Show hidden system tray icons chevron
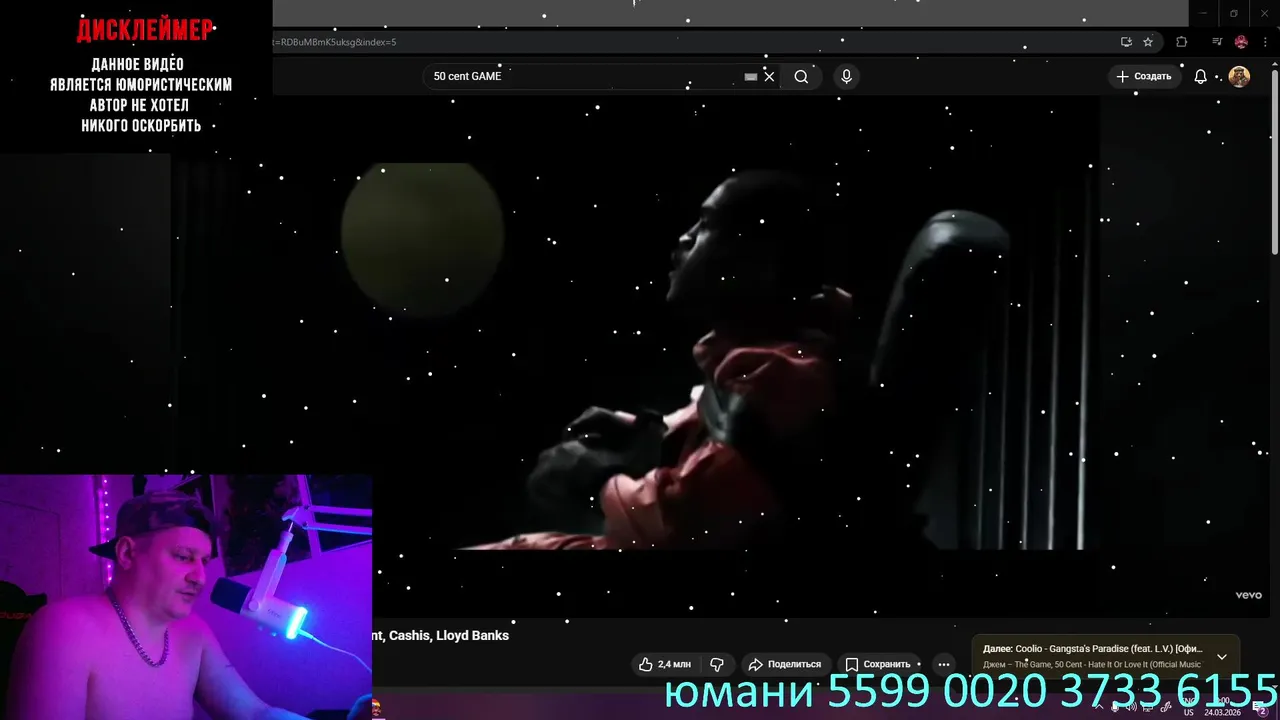 point(1098,707)
